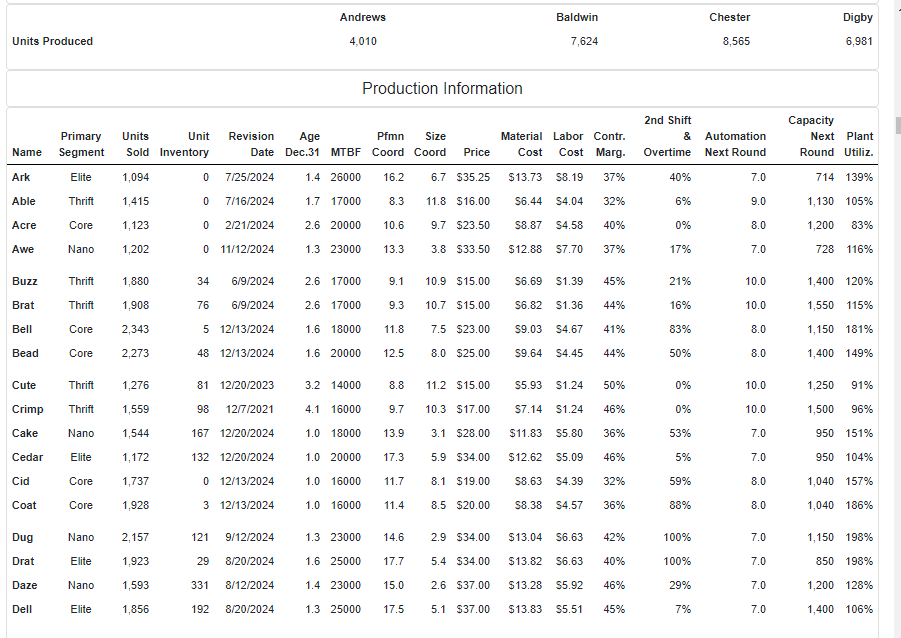This screenshot has width=901, height=638.
Task: Click Dug's plant utilization 198%
Action: click(x=859, y=537)
